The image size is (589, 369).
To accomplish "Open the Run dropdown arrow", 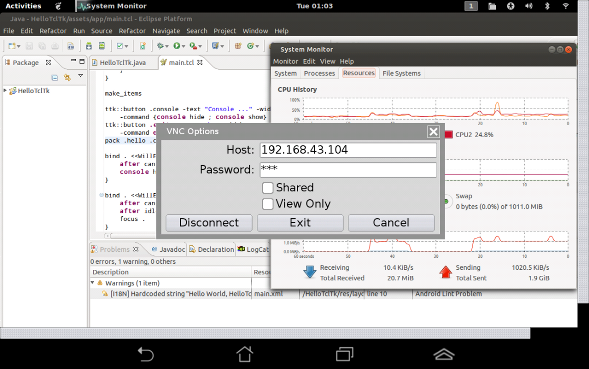I will pos(183,46).
